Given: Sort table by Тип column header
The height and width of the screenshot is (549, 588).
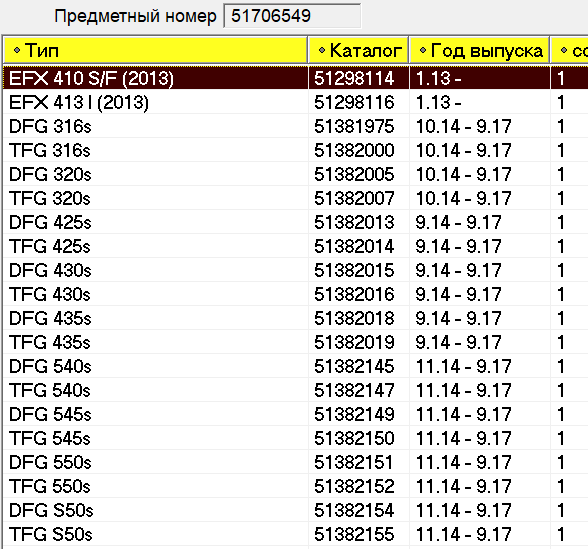Looking at the screenshot, I should [155, 50].
